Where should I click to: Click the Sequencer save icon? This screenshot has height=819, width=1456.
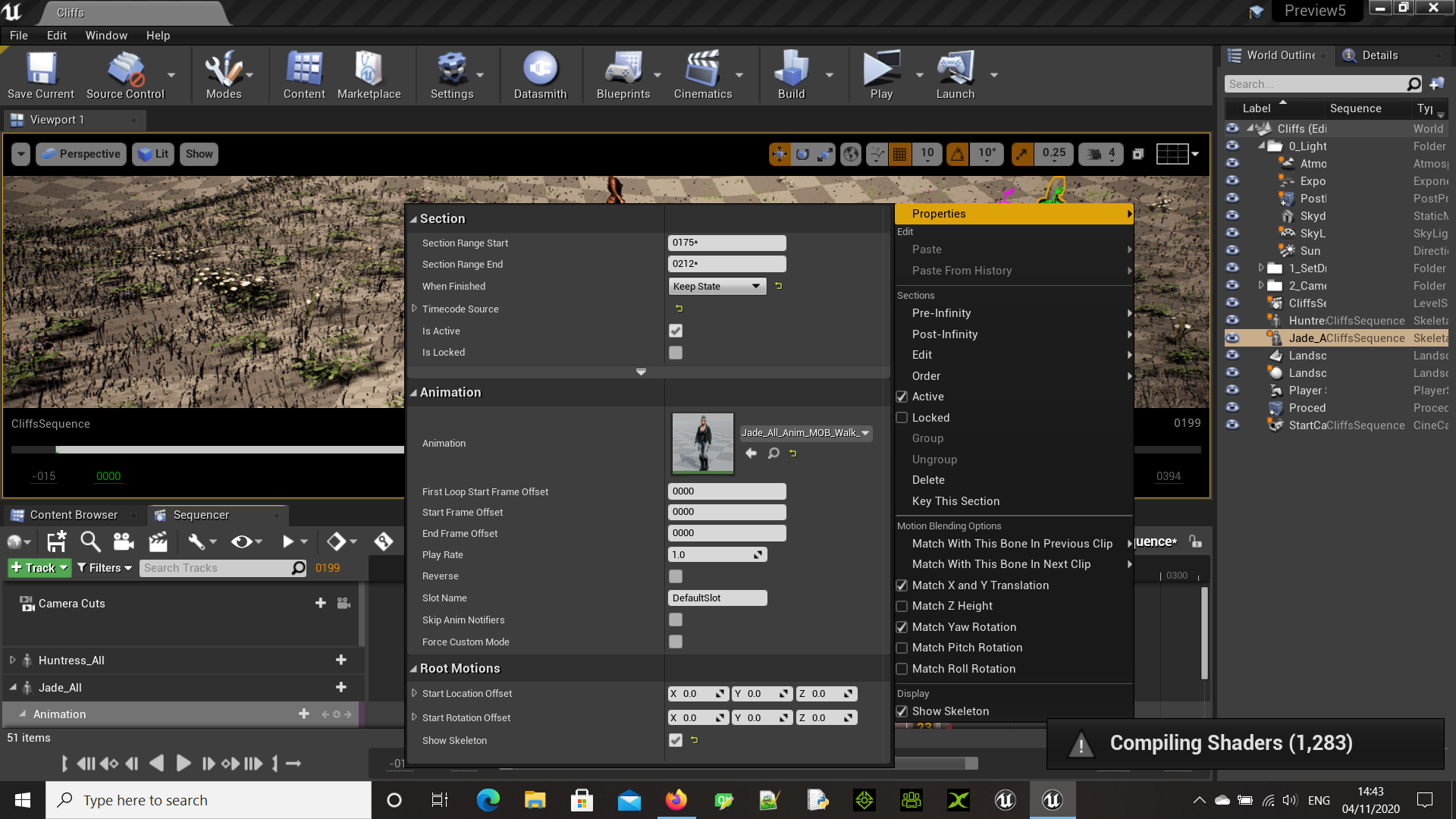(56, 541)
